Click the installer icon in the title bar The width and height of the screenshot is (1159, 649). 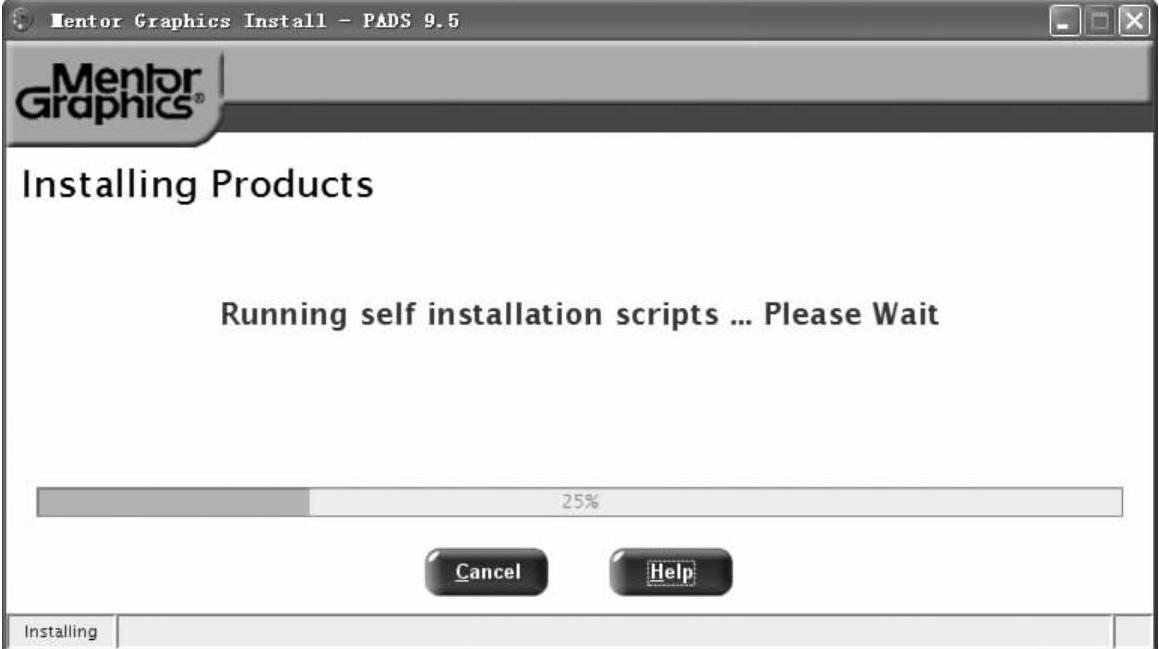tap(17, 21)
